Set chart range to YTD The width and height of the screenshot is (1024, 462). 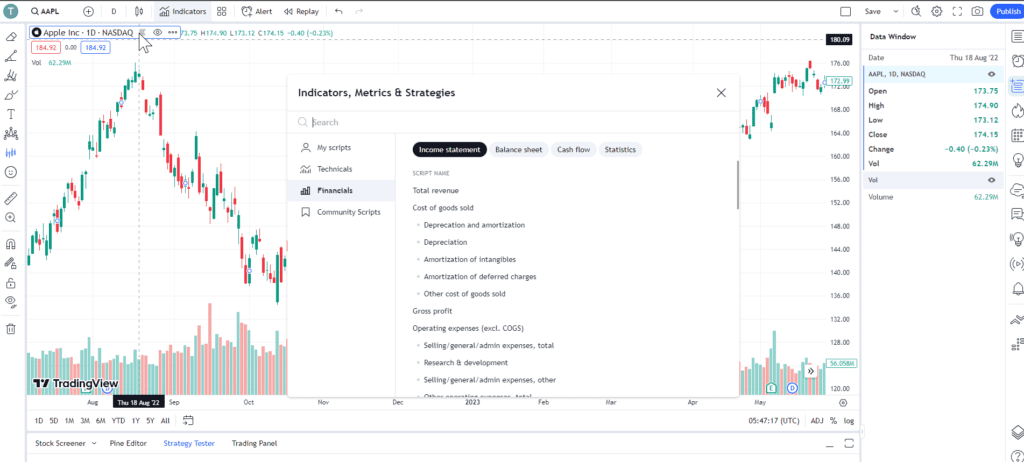(118, 421)
